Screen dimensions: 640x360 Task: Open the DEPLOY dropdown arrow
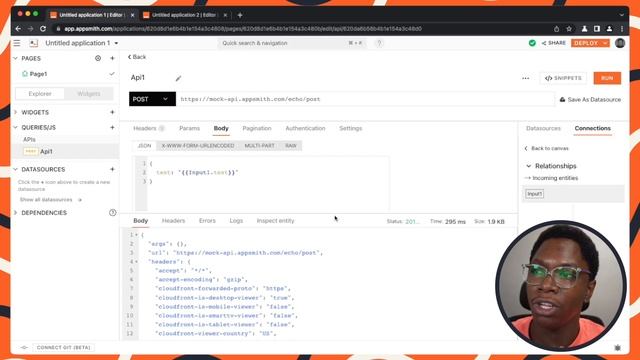pos(605,43)
